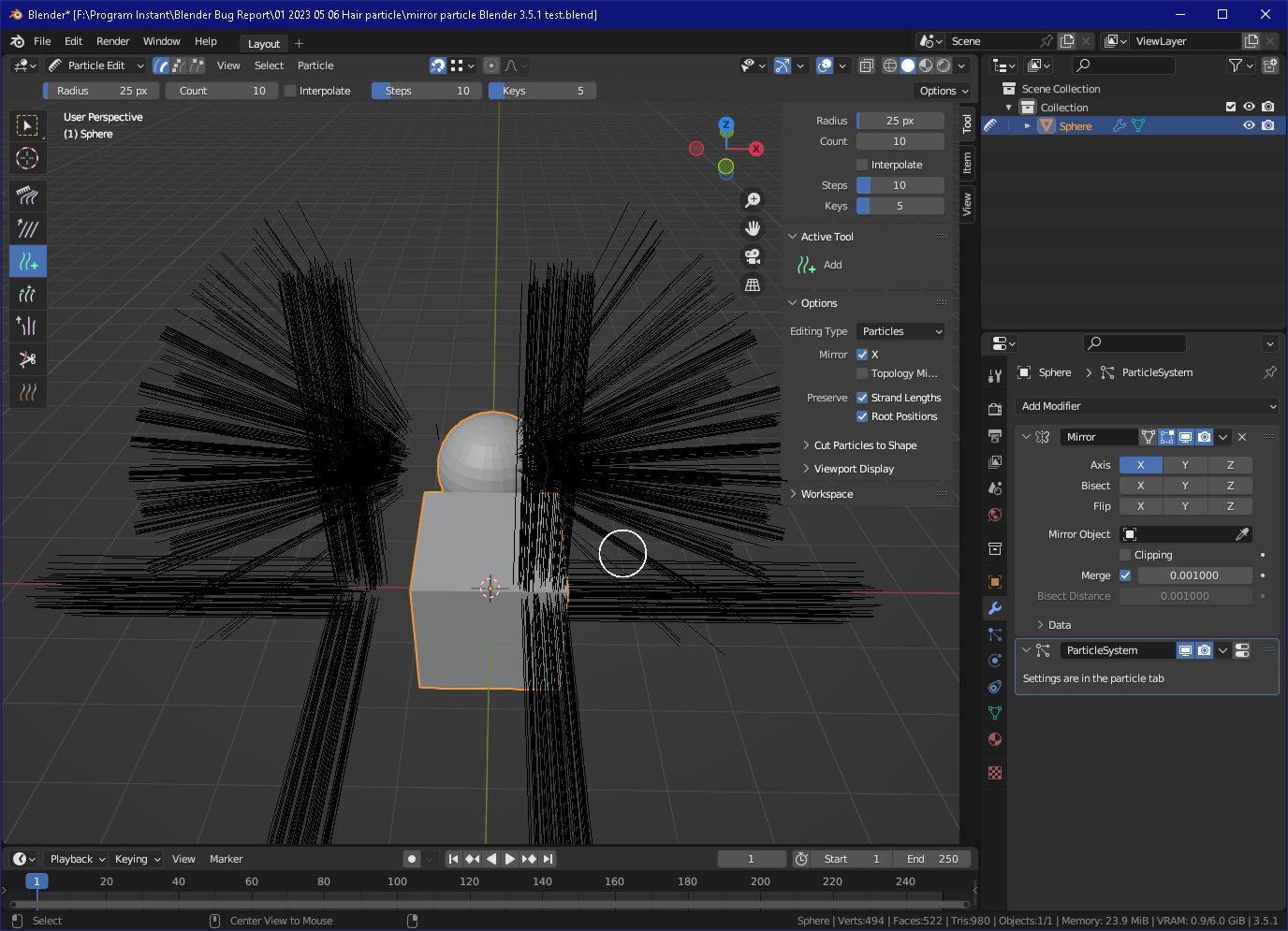Select the Comb tool
Screen dimensions: 1288x931
27,196
